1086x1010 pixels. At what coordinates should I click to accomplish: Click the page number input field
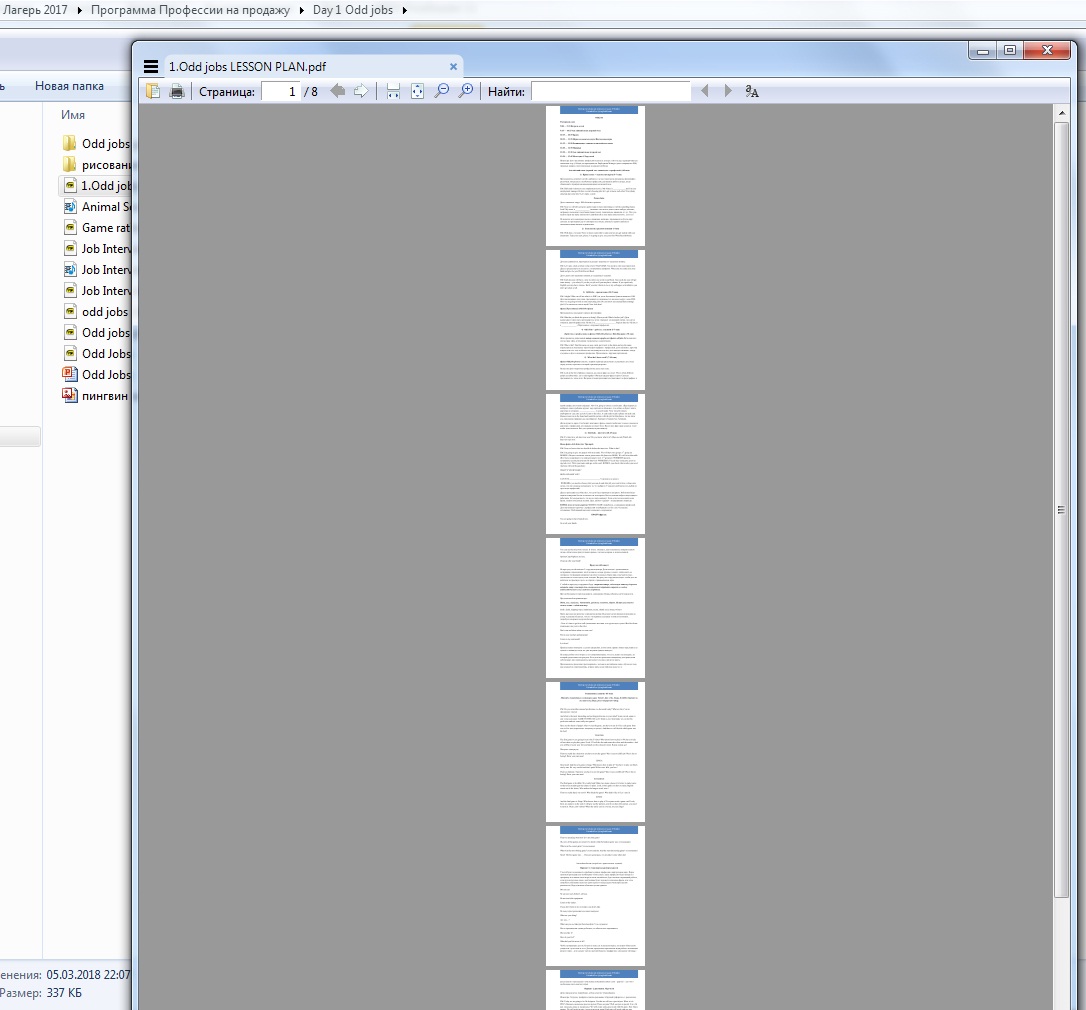(x=281, y=91)
